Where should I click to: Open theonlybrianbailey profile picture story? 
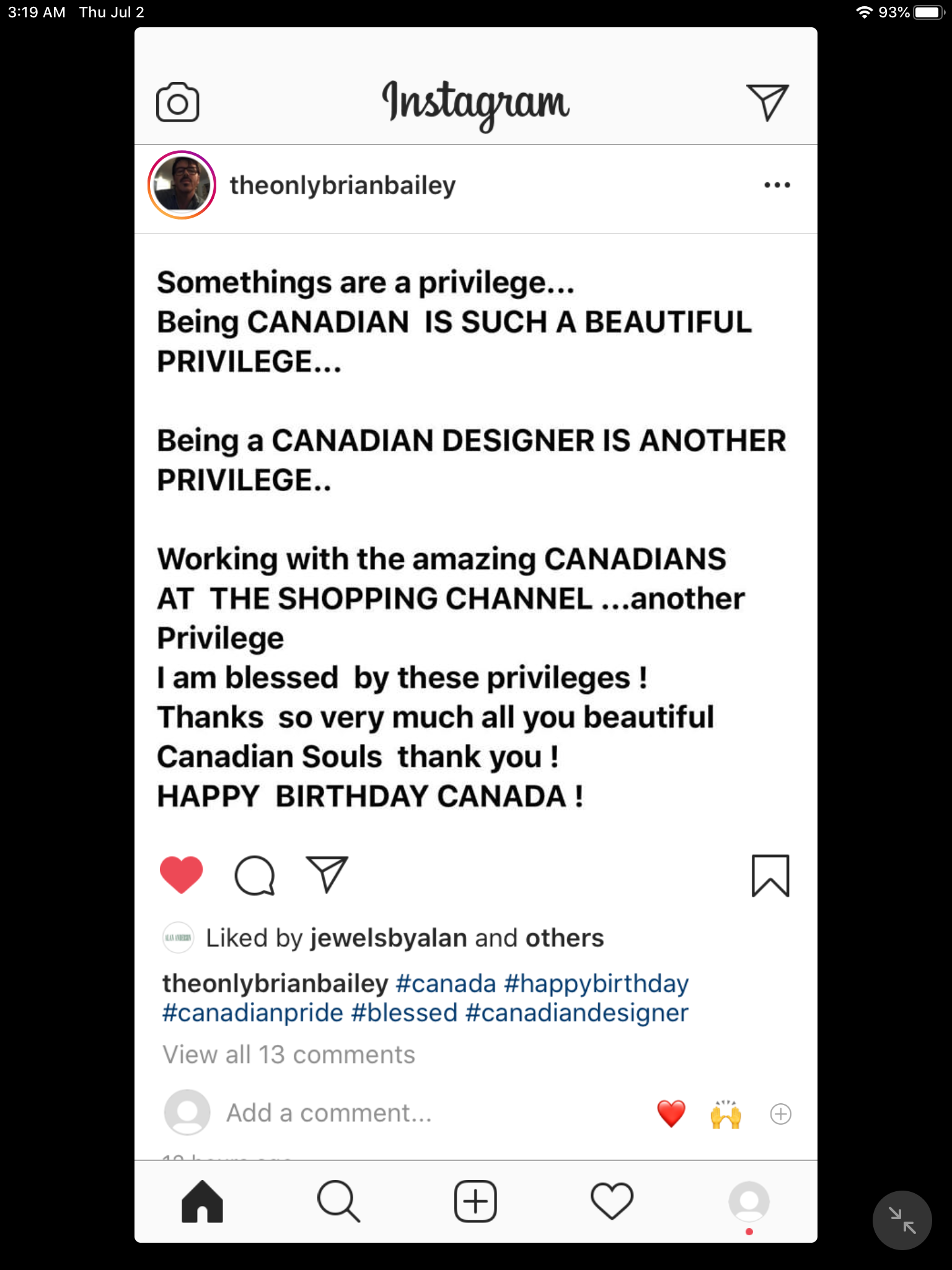pos(182,185)
